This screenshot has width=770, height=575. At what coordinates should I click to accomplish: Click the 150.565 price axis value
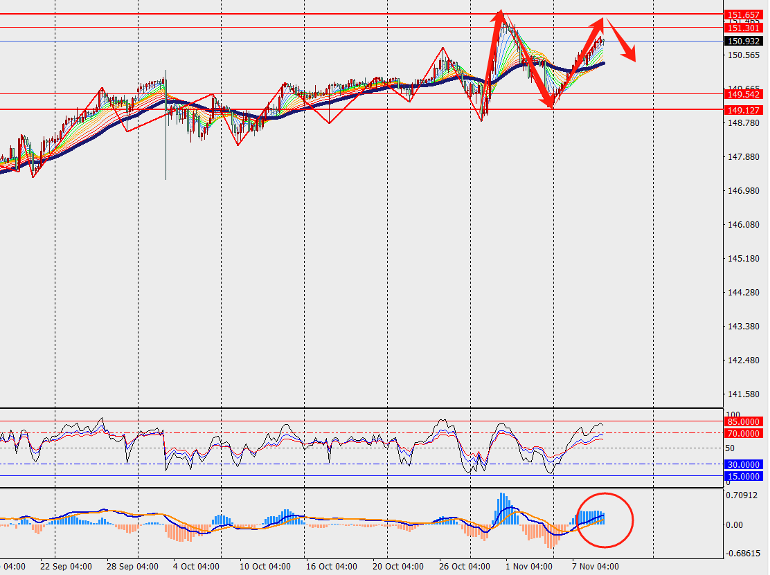click(x=743, y=55)
